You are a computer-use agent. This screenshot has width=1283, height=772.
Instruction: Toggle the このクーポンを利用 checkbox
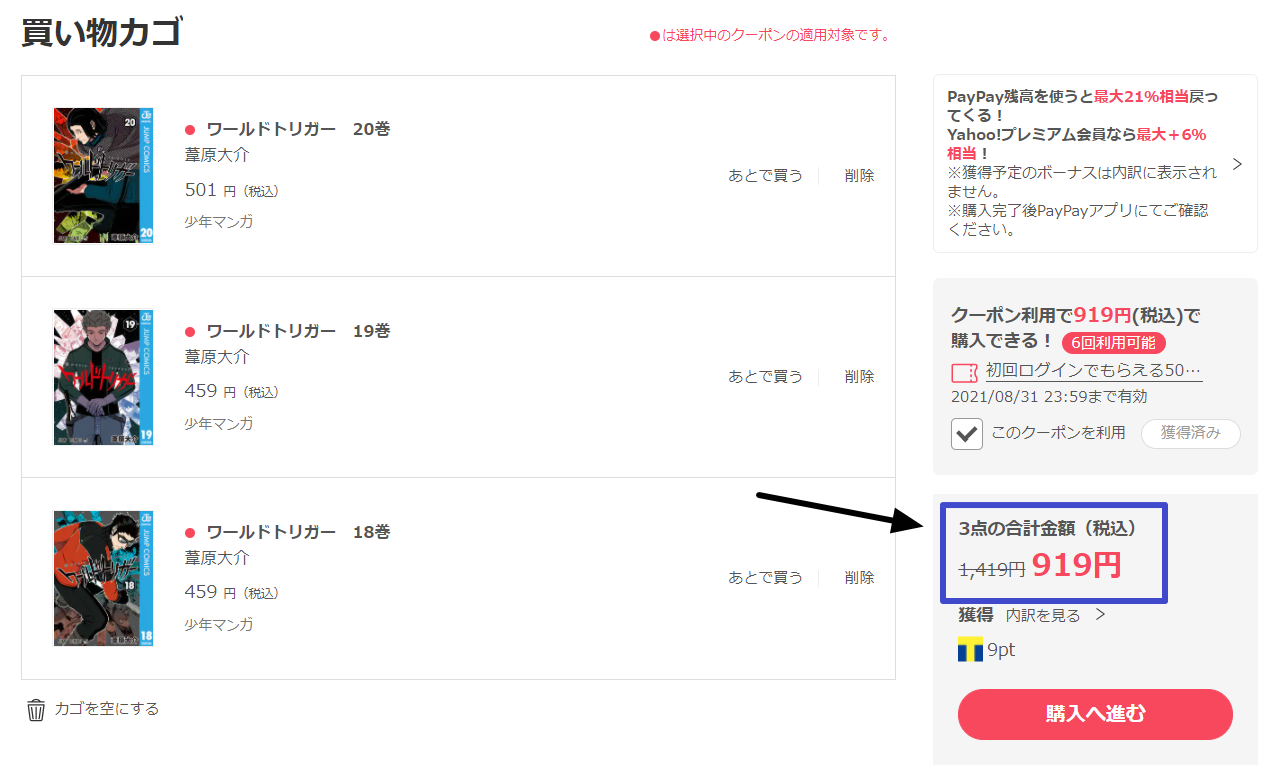[x=967, y=434]
